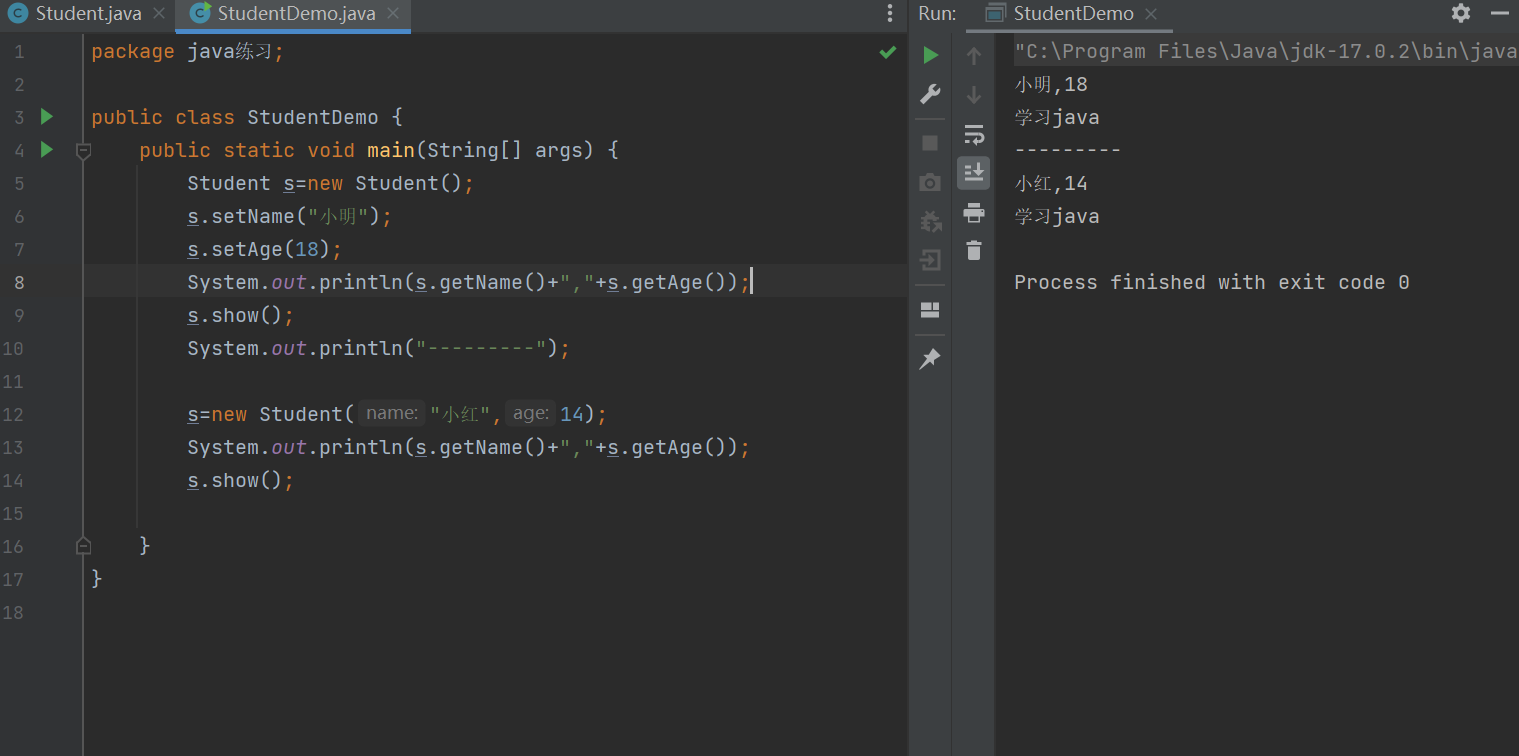Click "Student s=new Student();" on line 5
This screenshot has height=756, width=1519.
[x=331, y=183]
